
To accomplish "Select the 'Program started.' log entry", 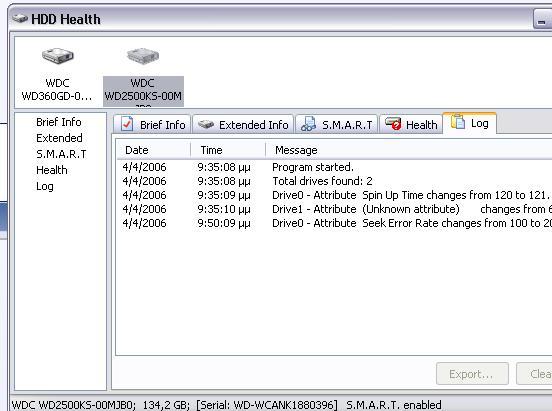I will 334,167.
